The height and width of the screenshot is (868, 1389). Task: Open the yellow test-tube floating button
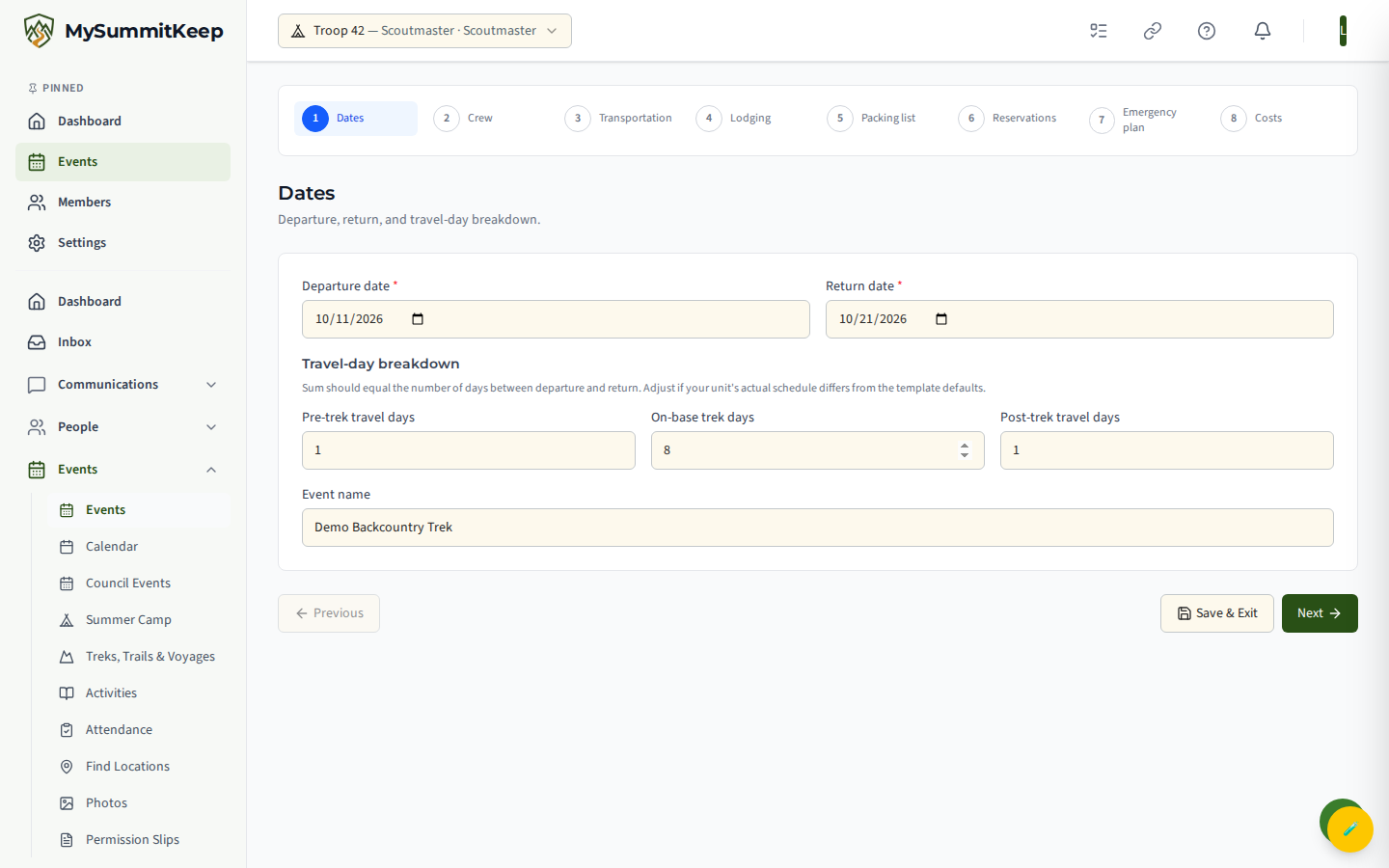click(x=1350, y=829)
